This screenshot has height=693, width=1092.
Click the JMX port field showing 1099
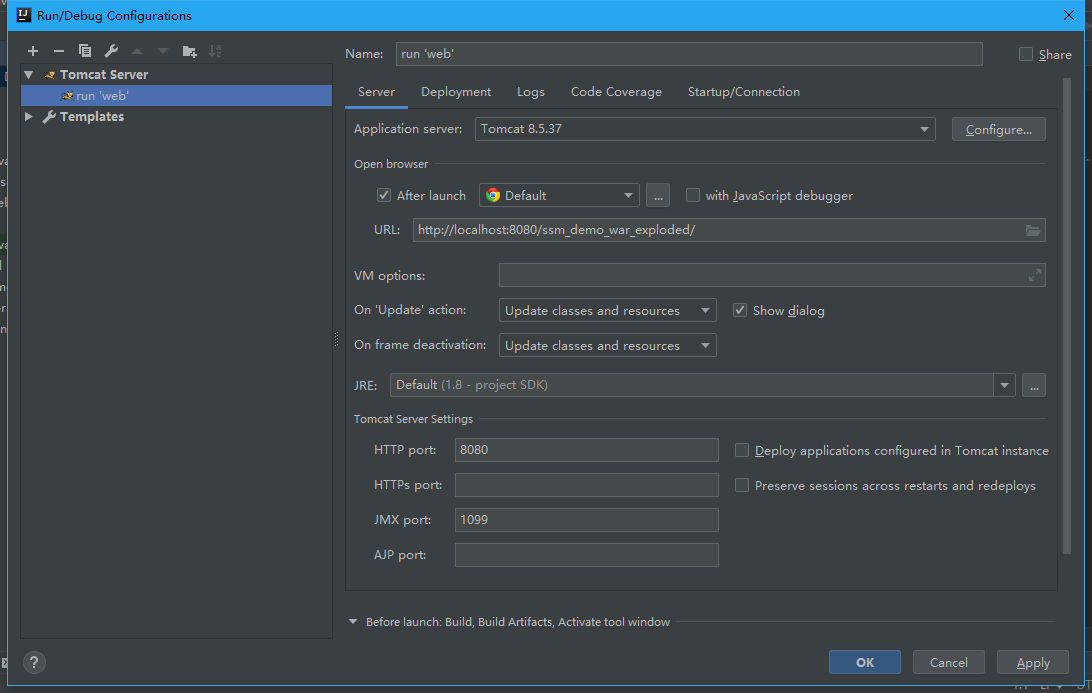pyautogui.click(x=586, y=520)
